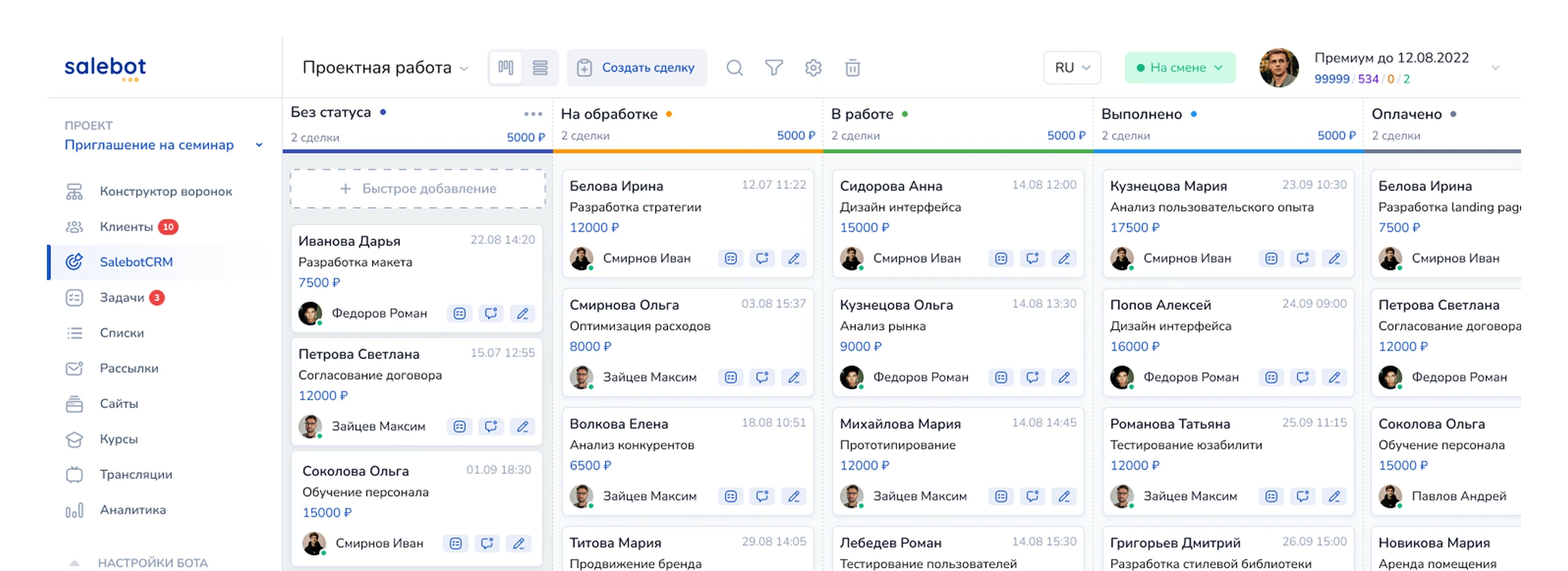The height and width of the screenshot is (571, 1568).
Task: Click Павлов Андрей manager on Соколова Ольга card
Action: click(x=1459, y=497)
